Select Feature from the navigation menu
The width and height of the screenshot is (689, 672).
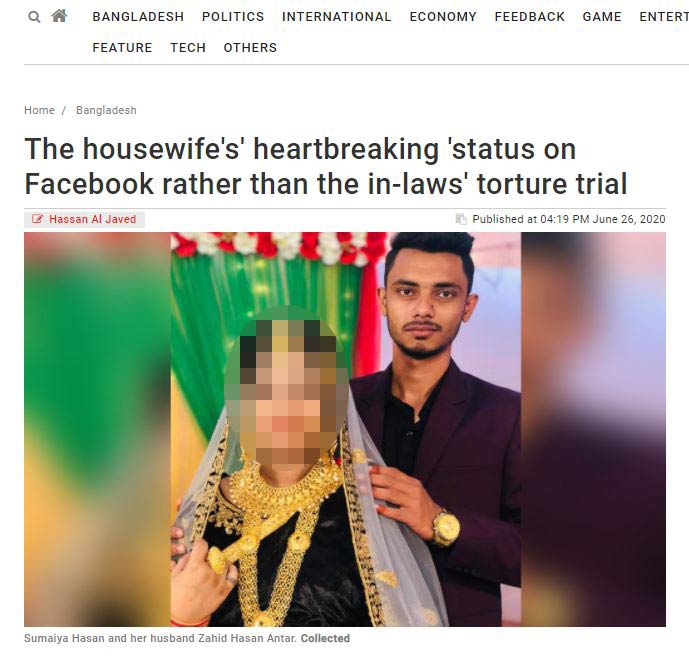[122, 47]
